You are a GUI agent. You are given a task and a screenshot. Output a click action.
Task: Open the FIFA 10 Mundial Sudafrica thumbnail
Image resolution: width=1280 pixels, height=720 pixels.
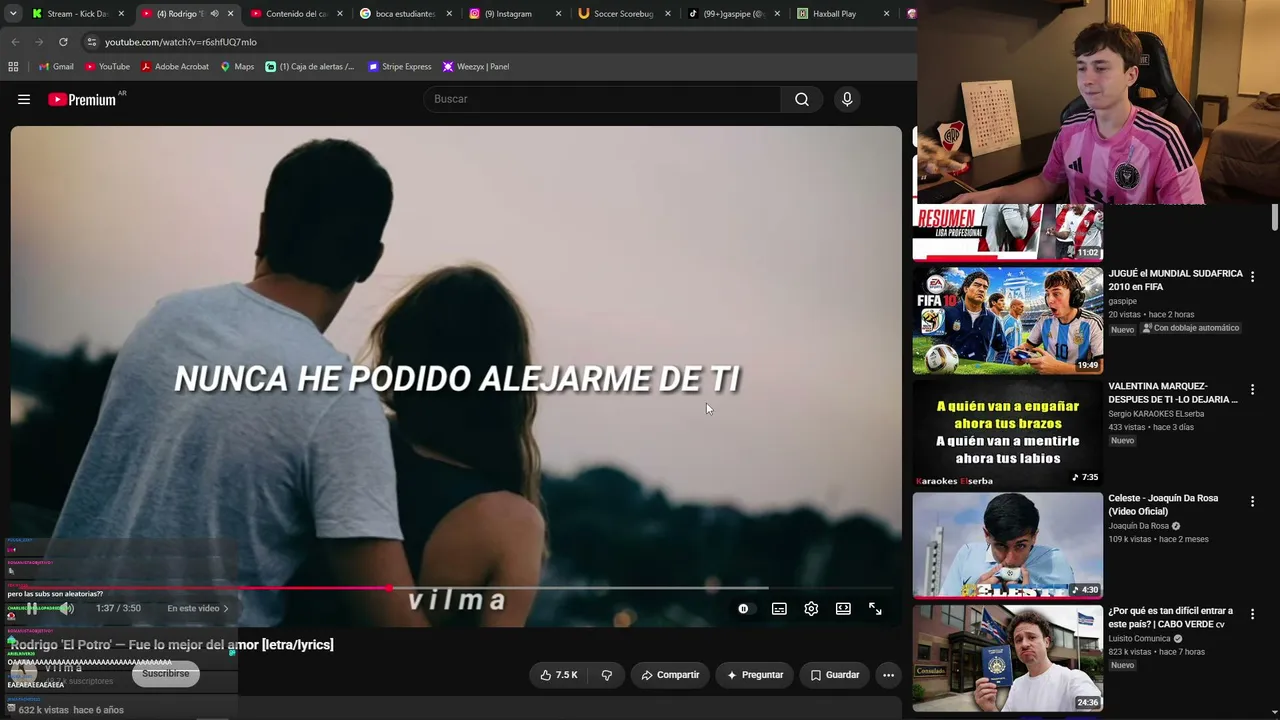click(x=1008, y=320)
